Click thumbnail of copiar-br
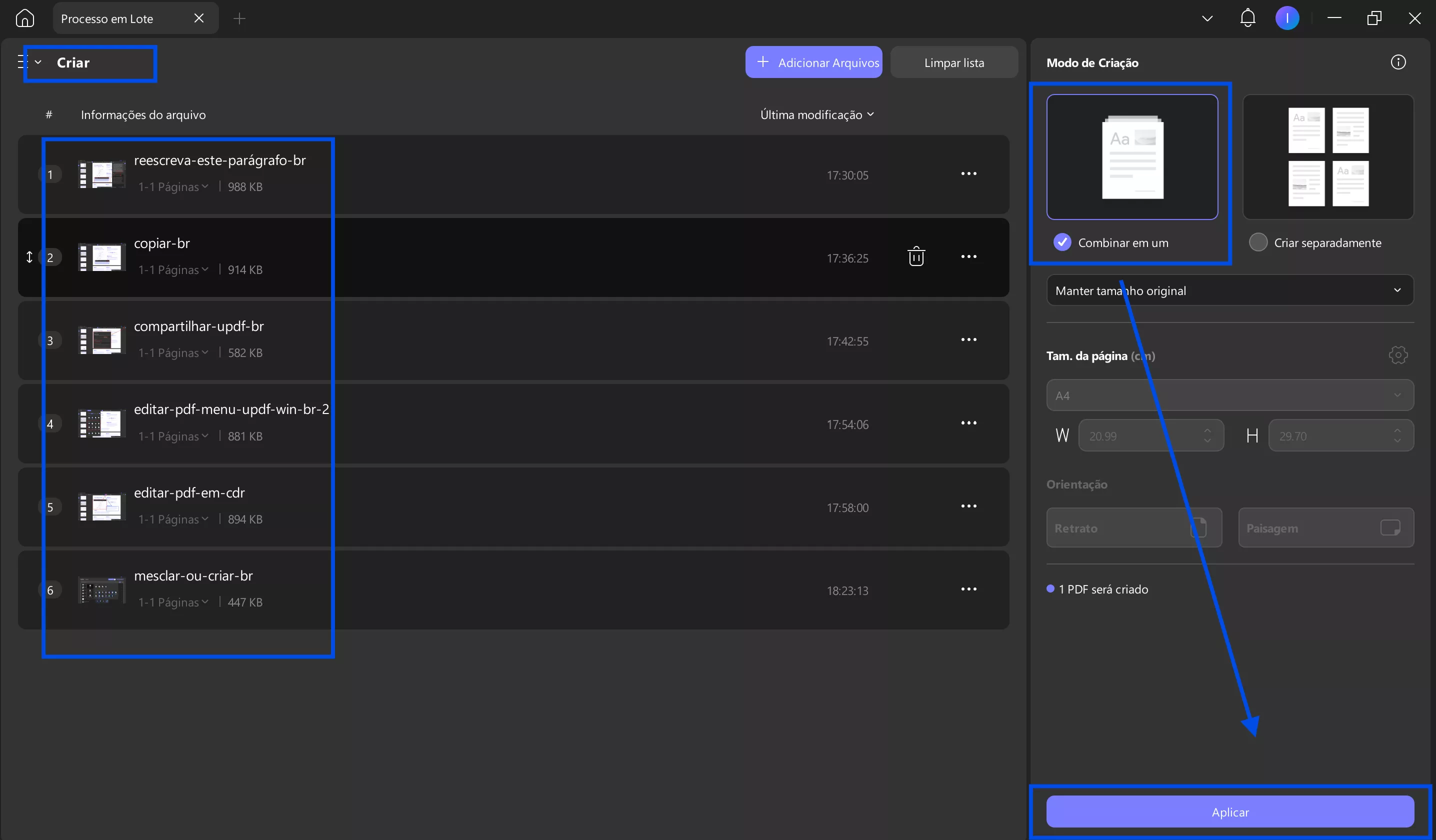 click(x=102, y=257)
